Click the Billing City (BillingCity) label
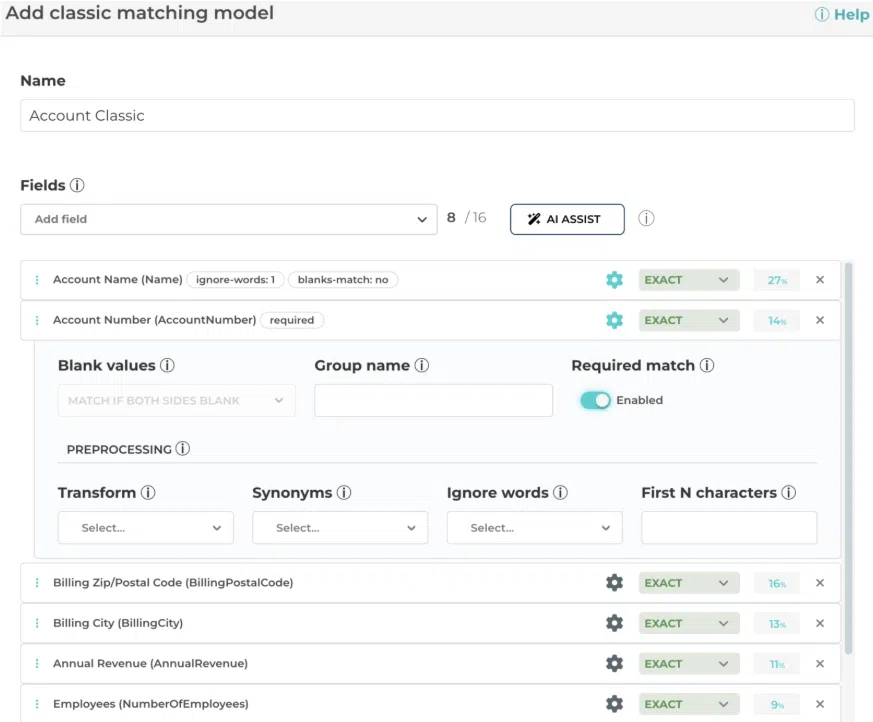This screenshot has height=722, width=873. pyautogui.click(x=118, y=623)
